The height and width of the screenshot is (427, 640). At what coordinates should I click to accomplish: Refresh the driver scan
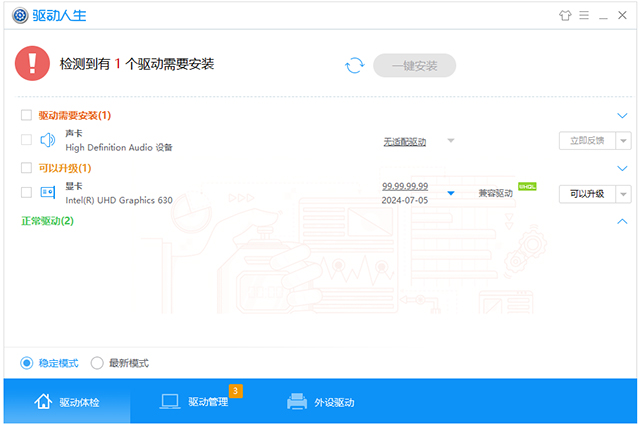(x=355, y=65)
